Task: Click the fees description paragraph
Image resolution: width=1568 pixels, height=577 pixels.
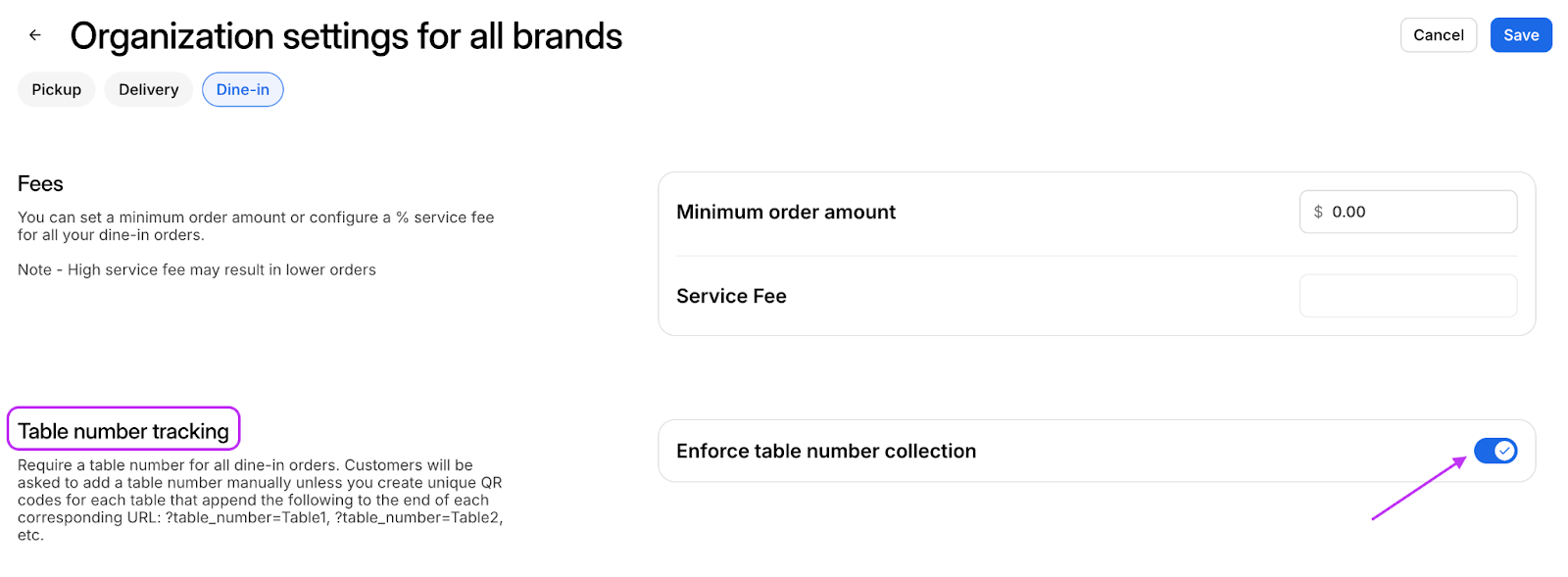Action: tap(256, 225)
